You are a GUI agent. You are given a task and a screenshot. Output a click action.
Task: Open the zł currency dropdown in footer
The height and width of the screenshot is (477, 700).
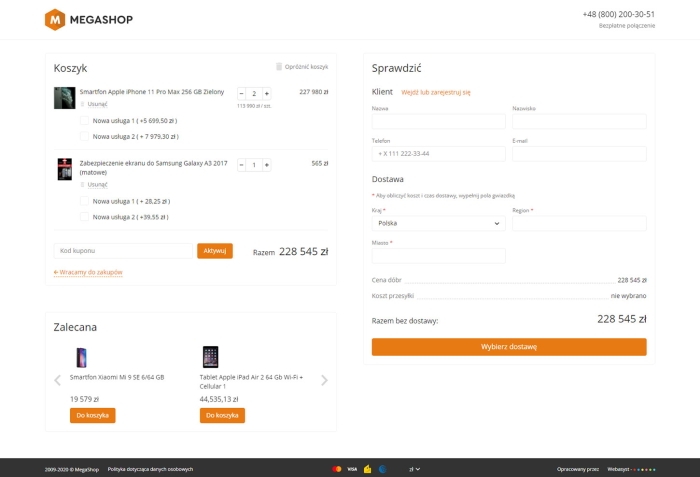414,469
